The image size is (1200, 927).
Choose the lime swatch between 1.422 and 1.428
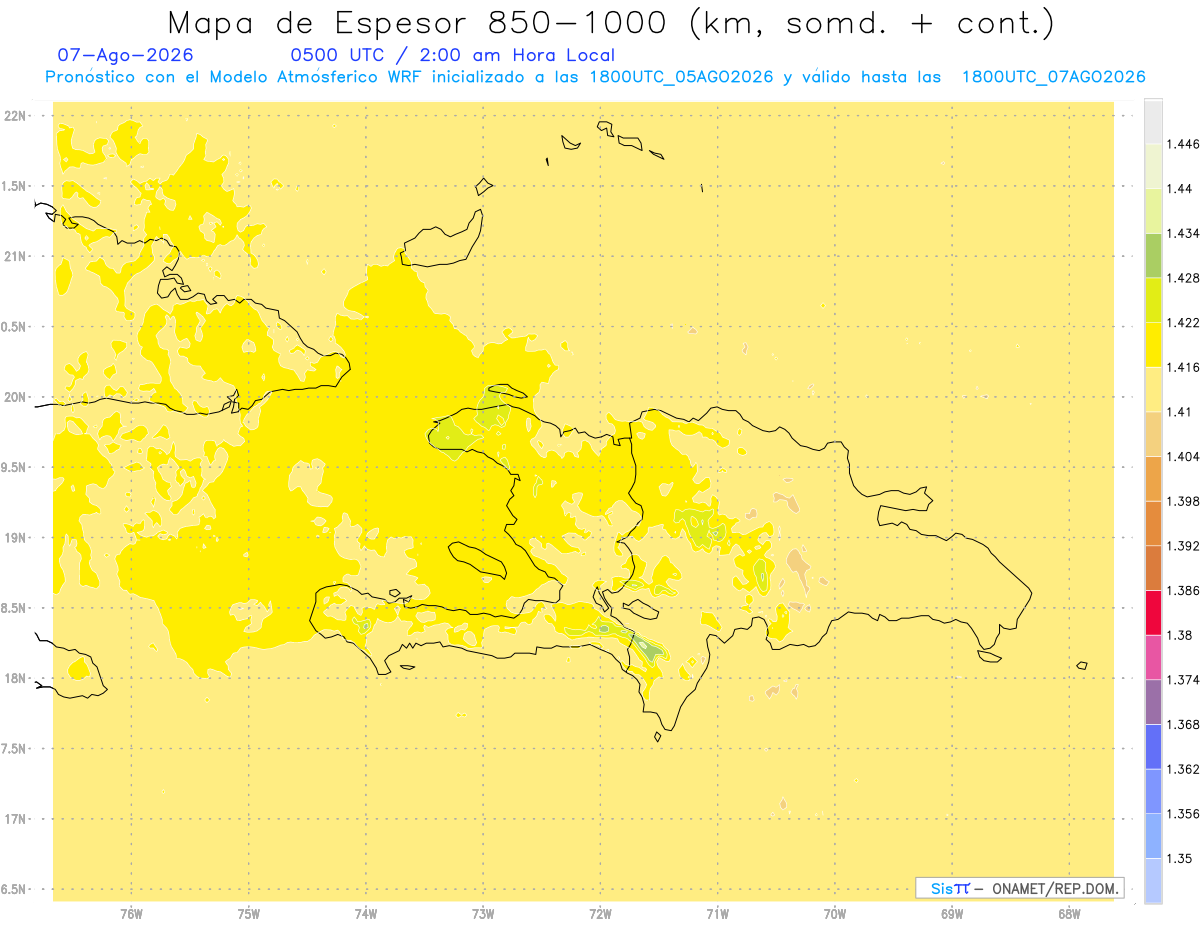pyautogui.click(x=1153, y=300)
